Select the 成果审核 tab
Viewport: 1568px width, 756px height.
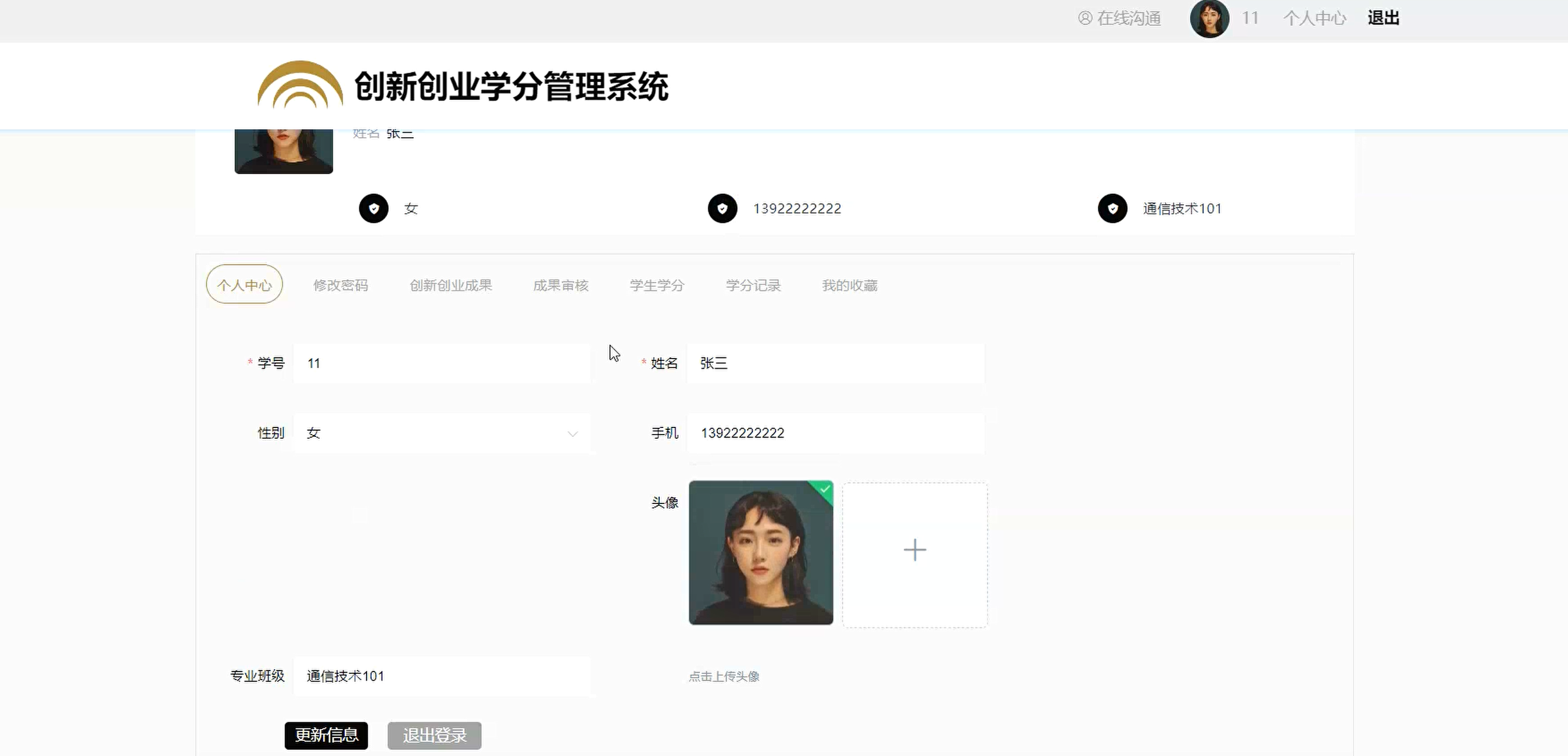561,286
